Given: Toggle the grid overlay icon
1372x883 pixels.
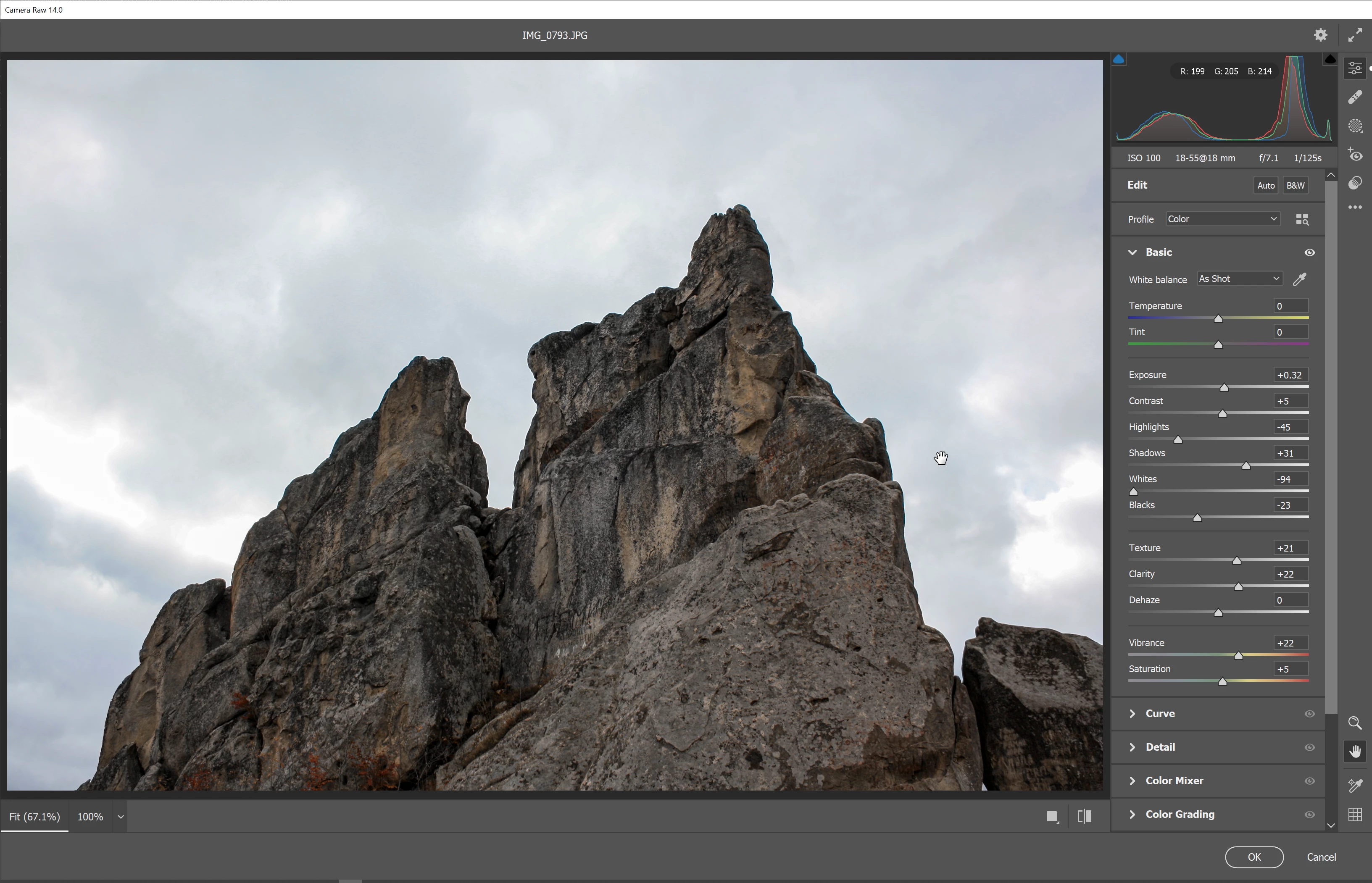Looking at the screenshot, I should pos(1355,814).
